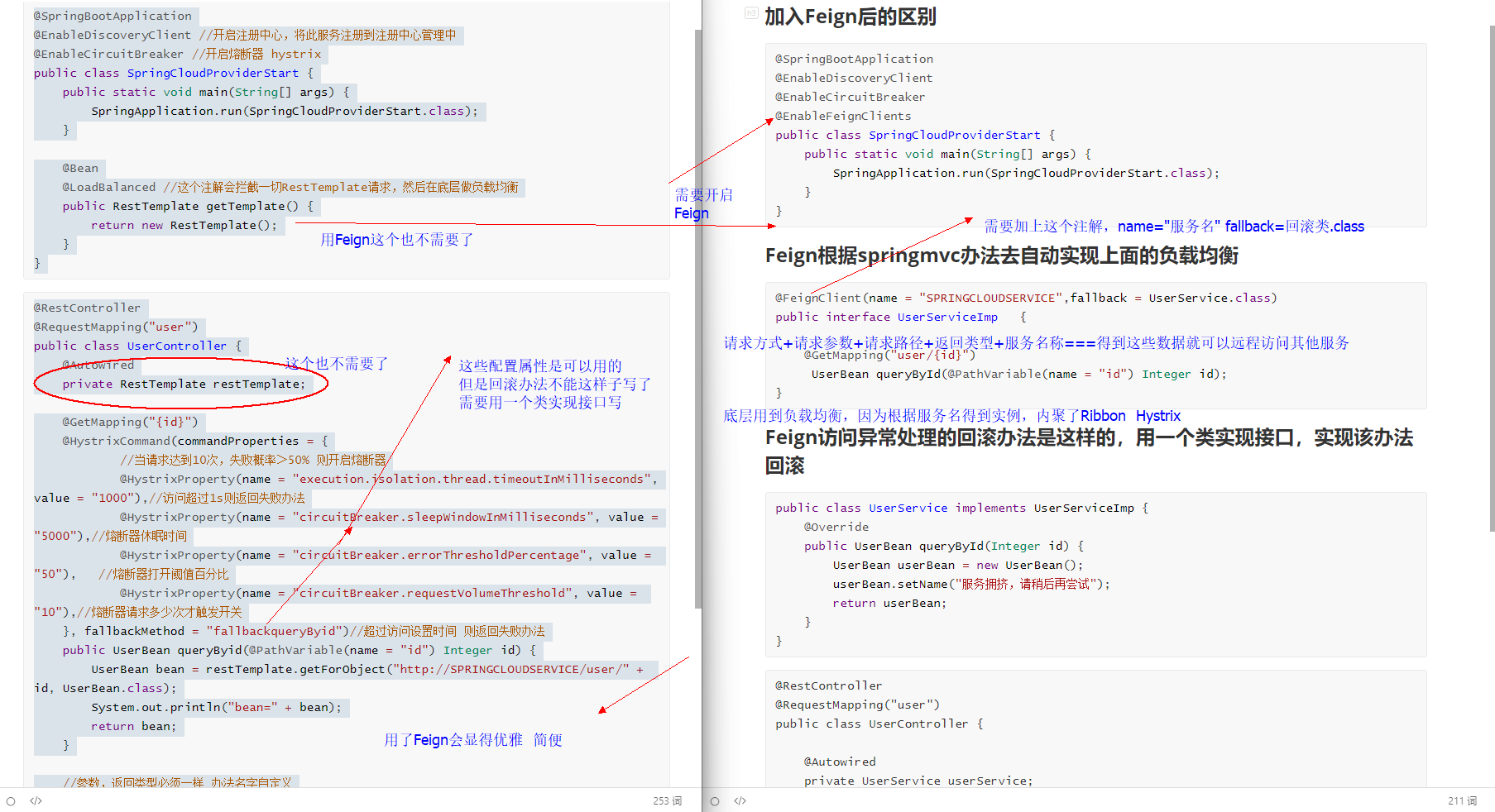Click '@RestController' in right window
Screen dimensions: 1495x812
(828, 685)
